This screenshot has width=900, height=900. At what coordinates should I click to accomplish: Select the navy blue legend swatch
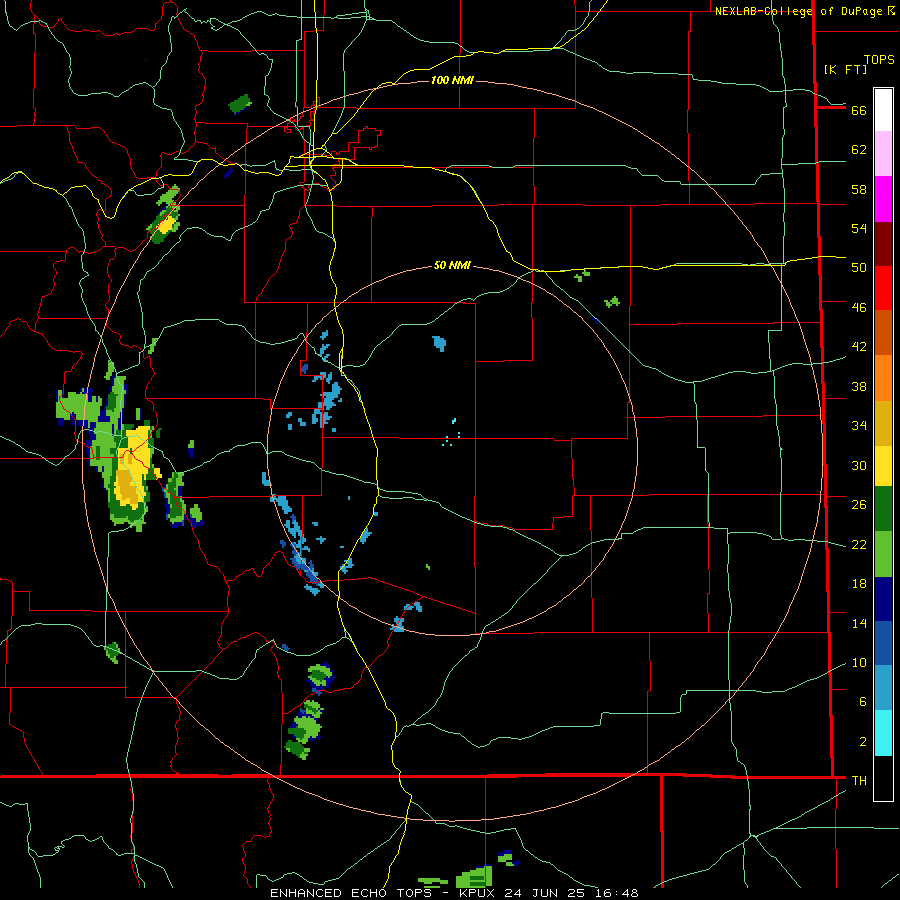tap(883, 599)
